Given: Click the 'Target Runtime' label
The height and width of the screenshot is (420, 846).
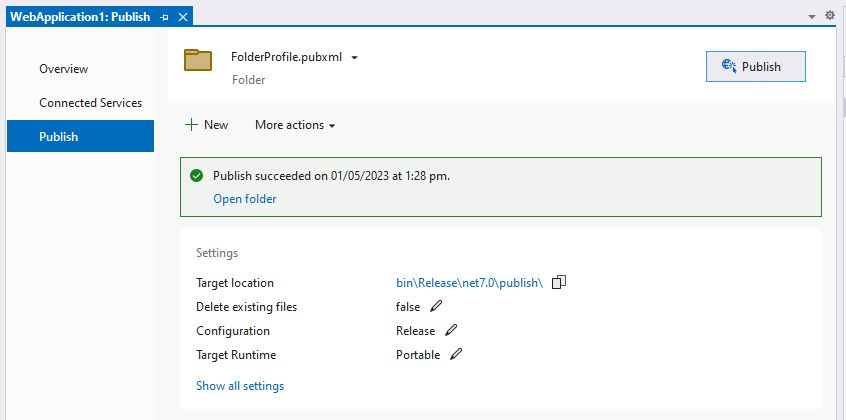Looking at the screenshot, I should tap(236, 355).
